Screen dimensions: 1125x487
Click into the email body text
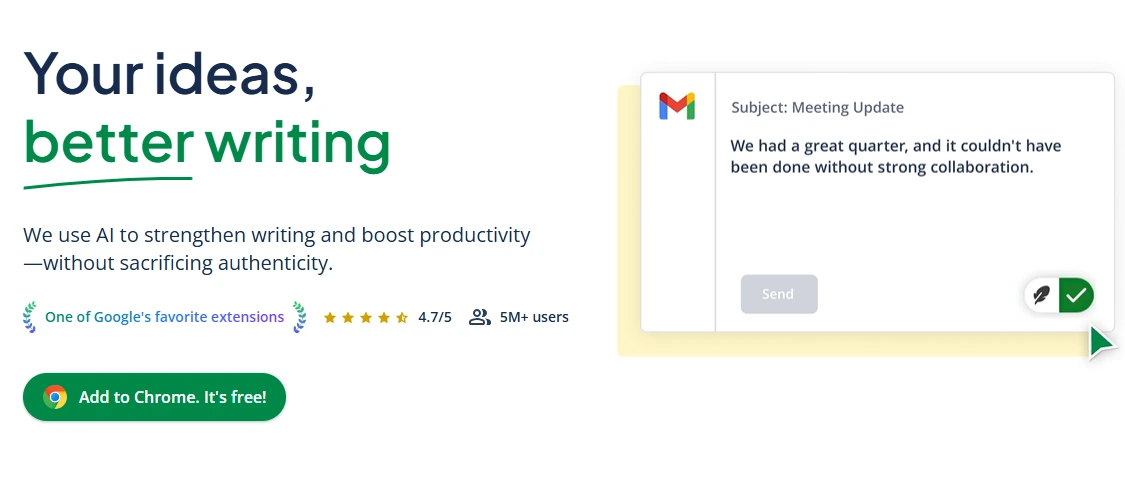pyautogui.click(x=895, y=157)
